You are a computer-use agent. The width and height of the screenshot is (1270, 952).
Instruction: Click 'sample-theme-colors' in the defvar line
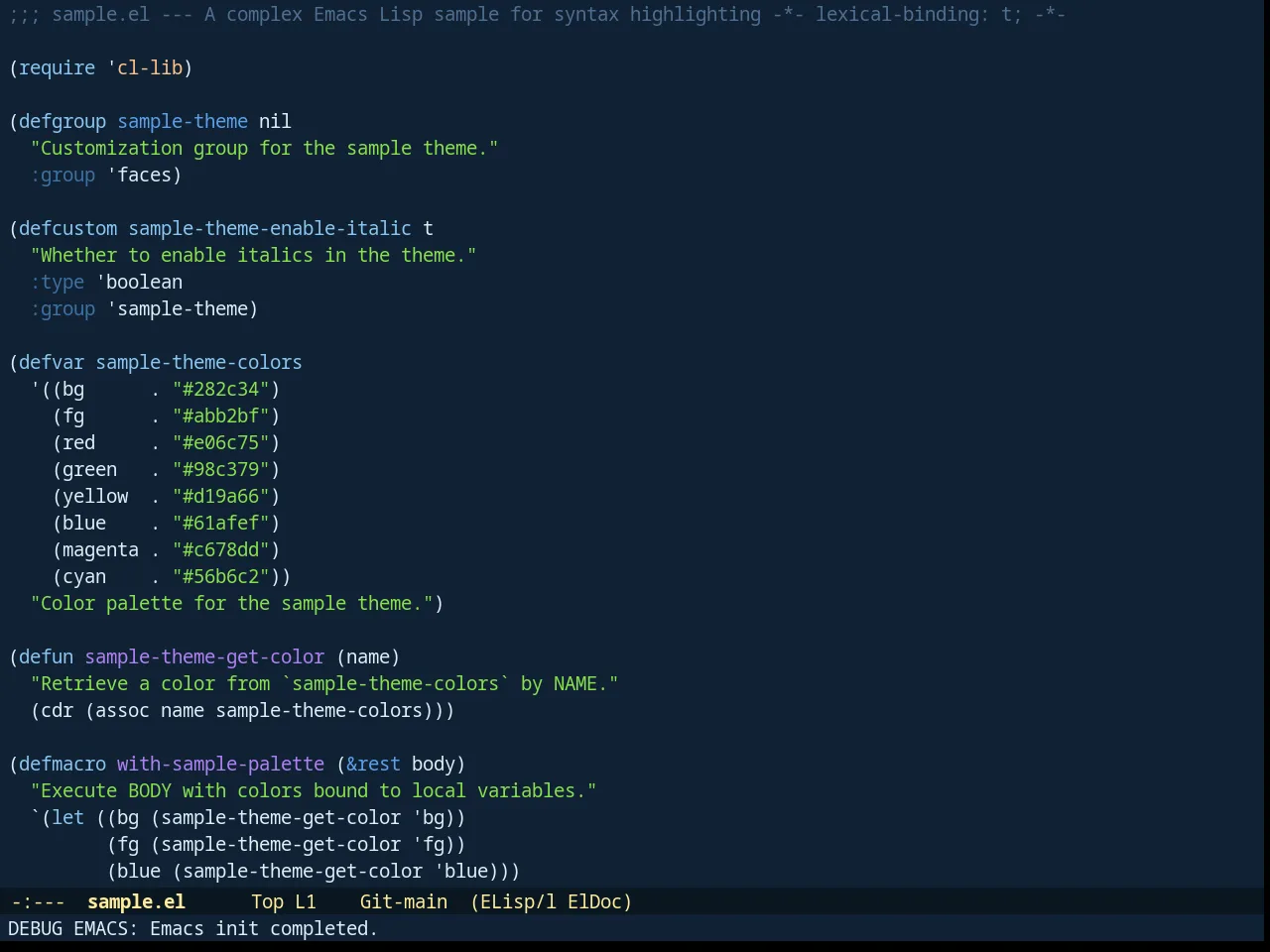(x=198, y=362)
